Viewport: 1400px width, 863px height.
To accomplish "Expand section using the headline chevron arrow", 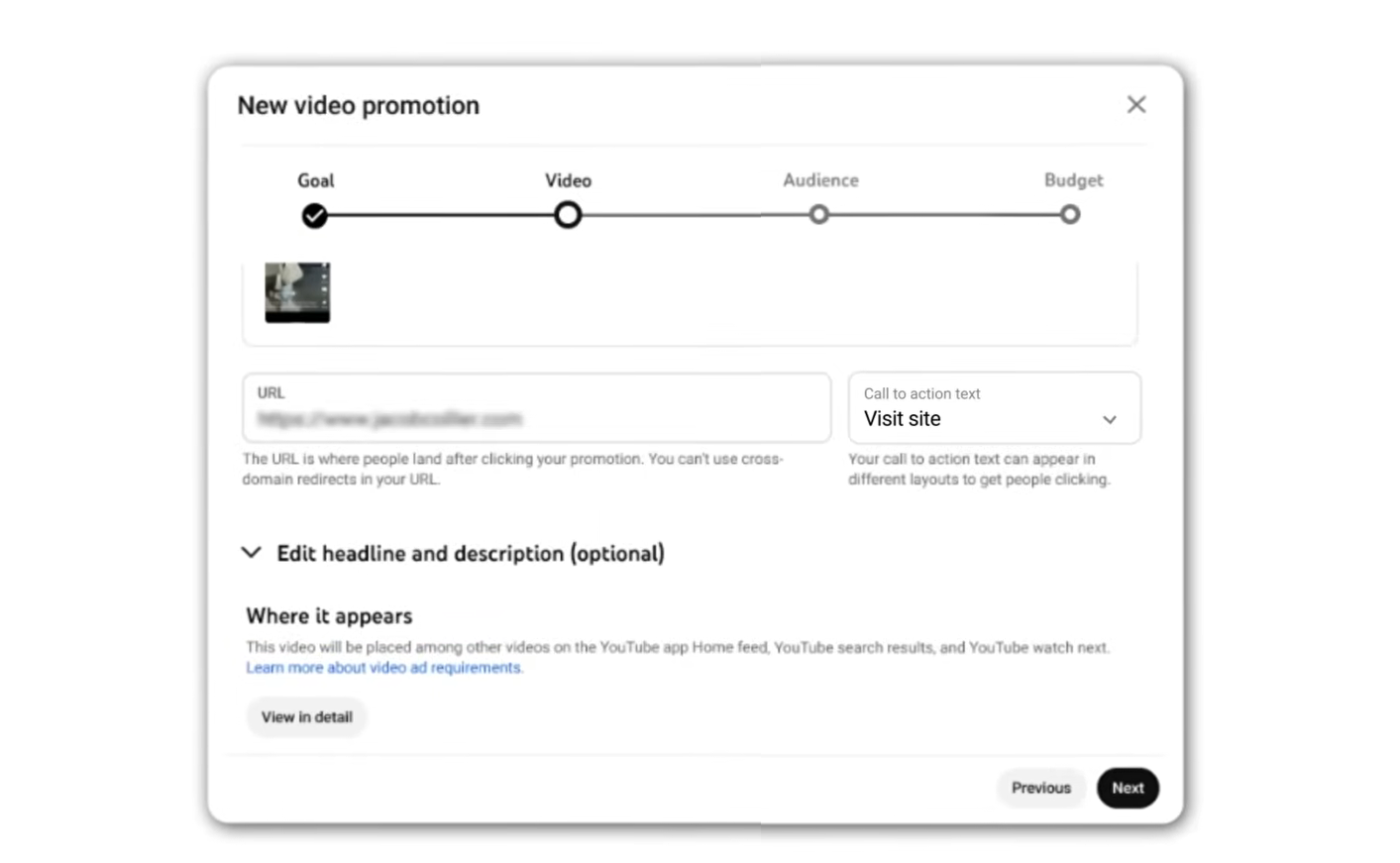I will point(252,553).
